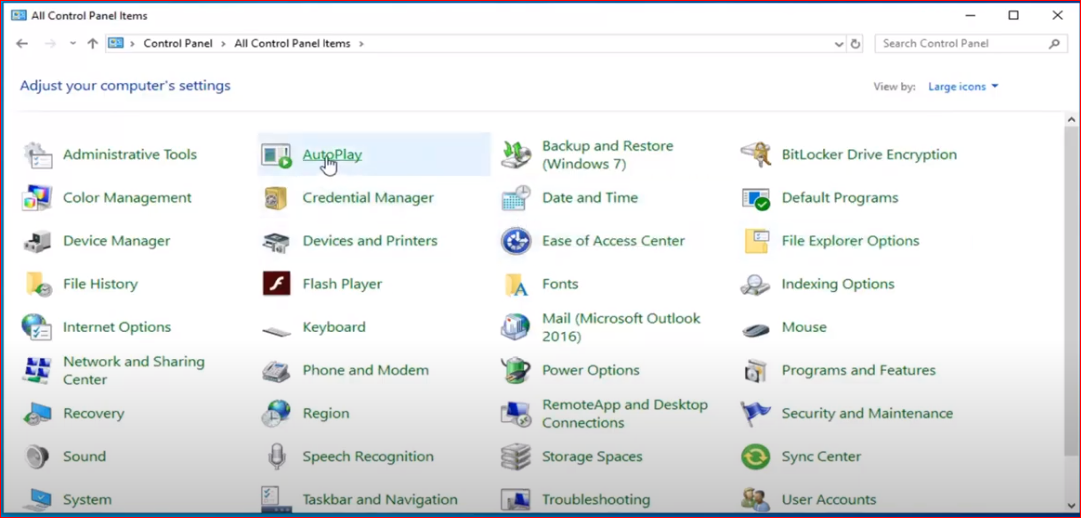Open the Programs and Features link
1081x518 pixels.
[858, 370]
